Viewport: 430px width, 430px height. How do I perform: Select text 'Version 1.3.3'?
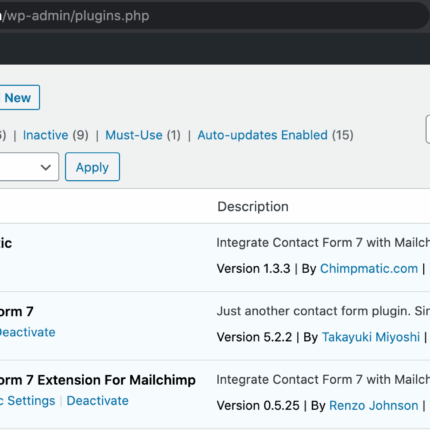253,269
